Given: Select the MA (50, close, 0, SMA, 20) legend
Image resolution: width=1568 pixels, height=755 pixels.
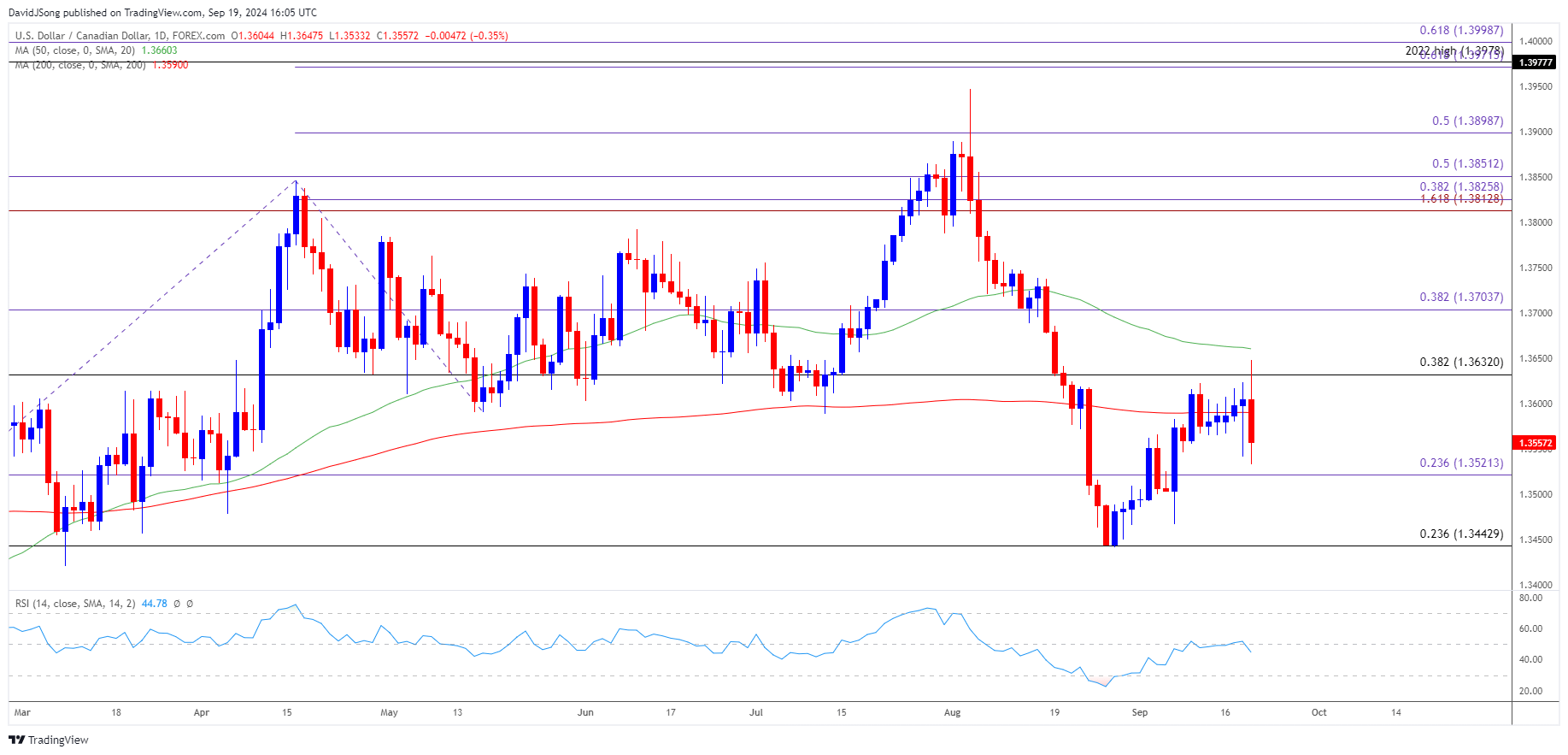Looking at the screenshot, I should coord(75,50).
